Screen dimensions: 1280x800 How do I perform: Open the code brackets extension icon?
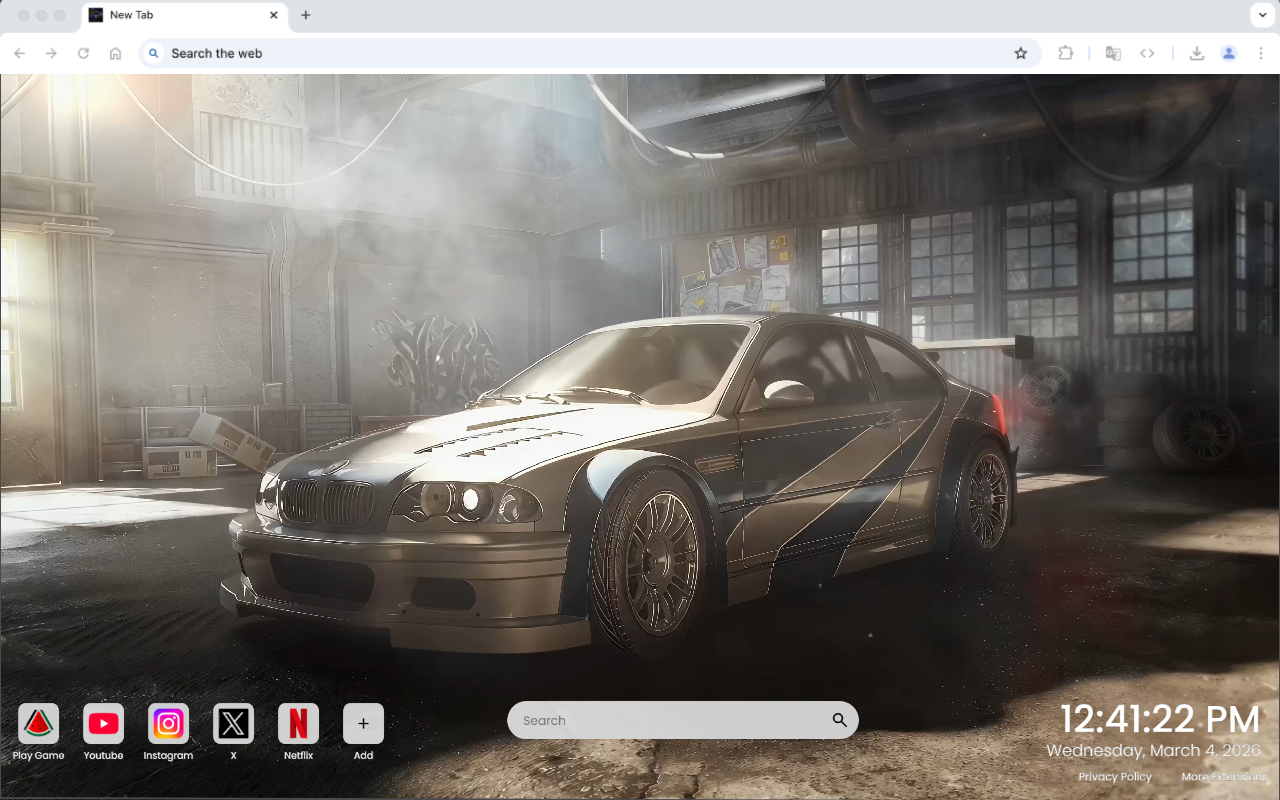click(1148, 53)
